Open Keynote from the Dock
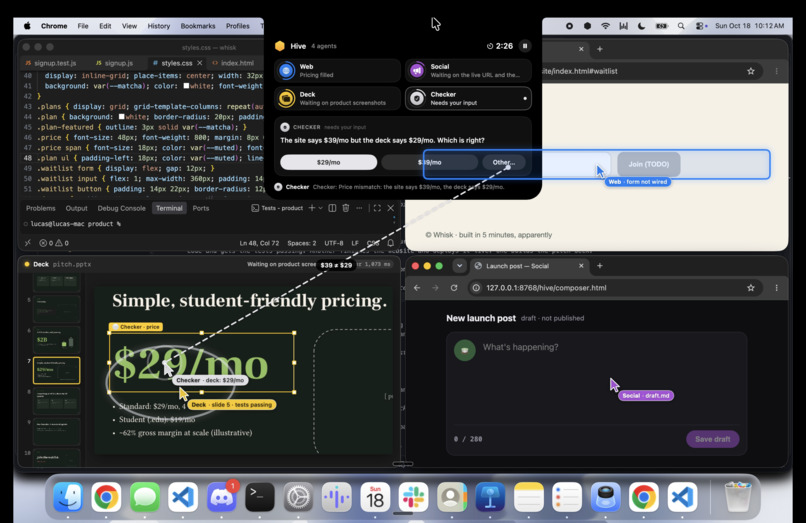The height and width of the screenshot is (523, 806). (490, 497)
